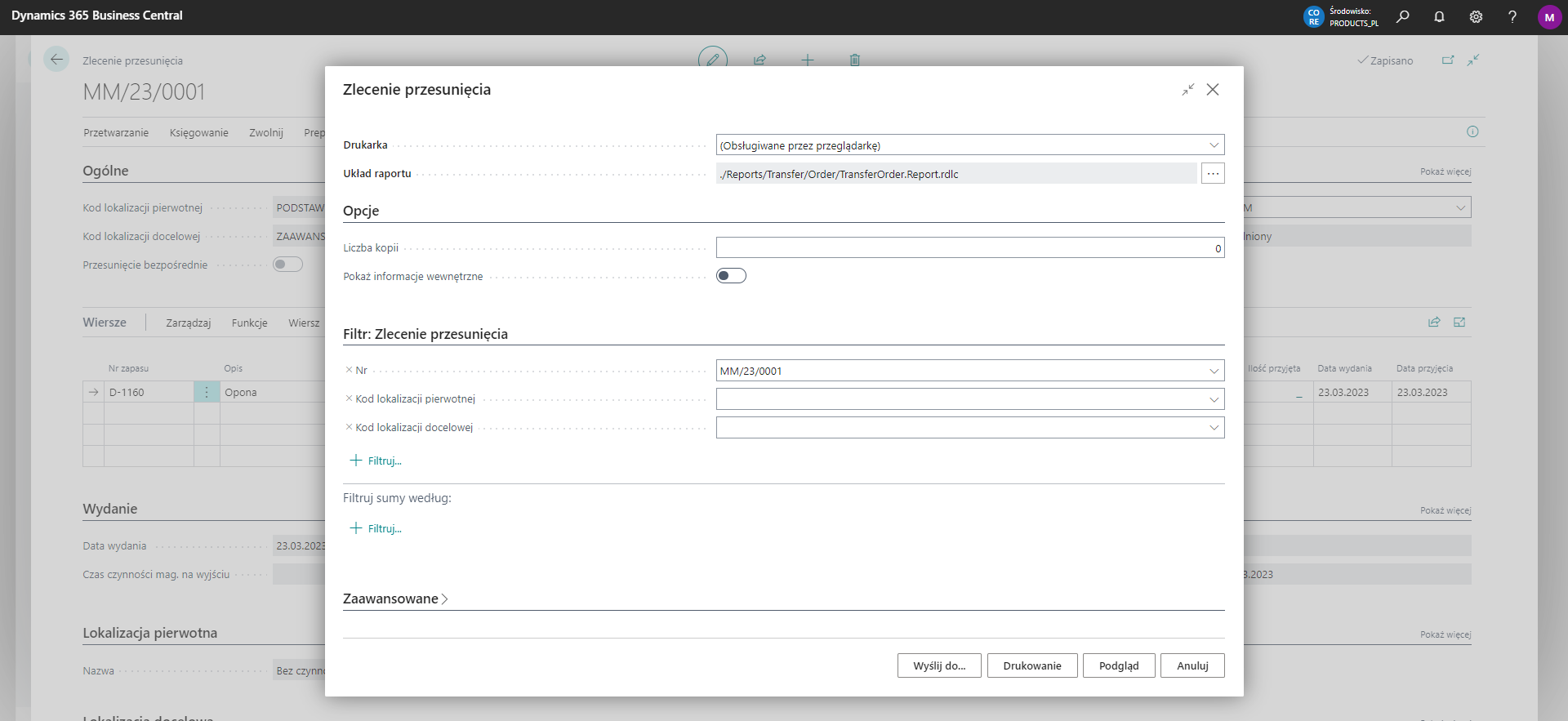The width and height of the screenshot is (1568, 721).
Task: Open the Funkcje menu in Wiersze
Action: click(x=250, y=323)
